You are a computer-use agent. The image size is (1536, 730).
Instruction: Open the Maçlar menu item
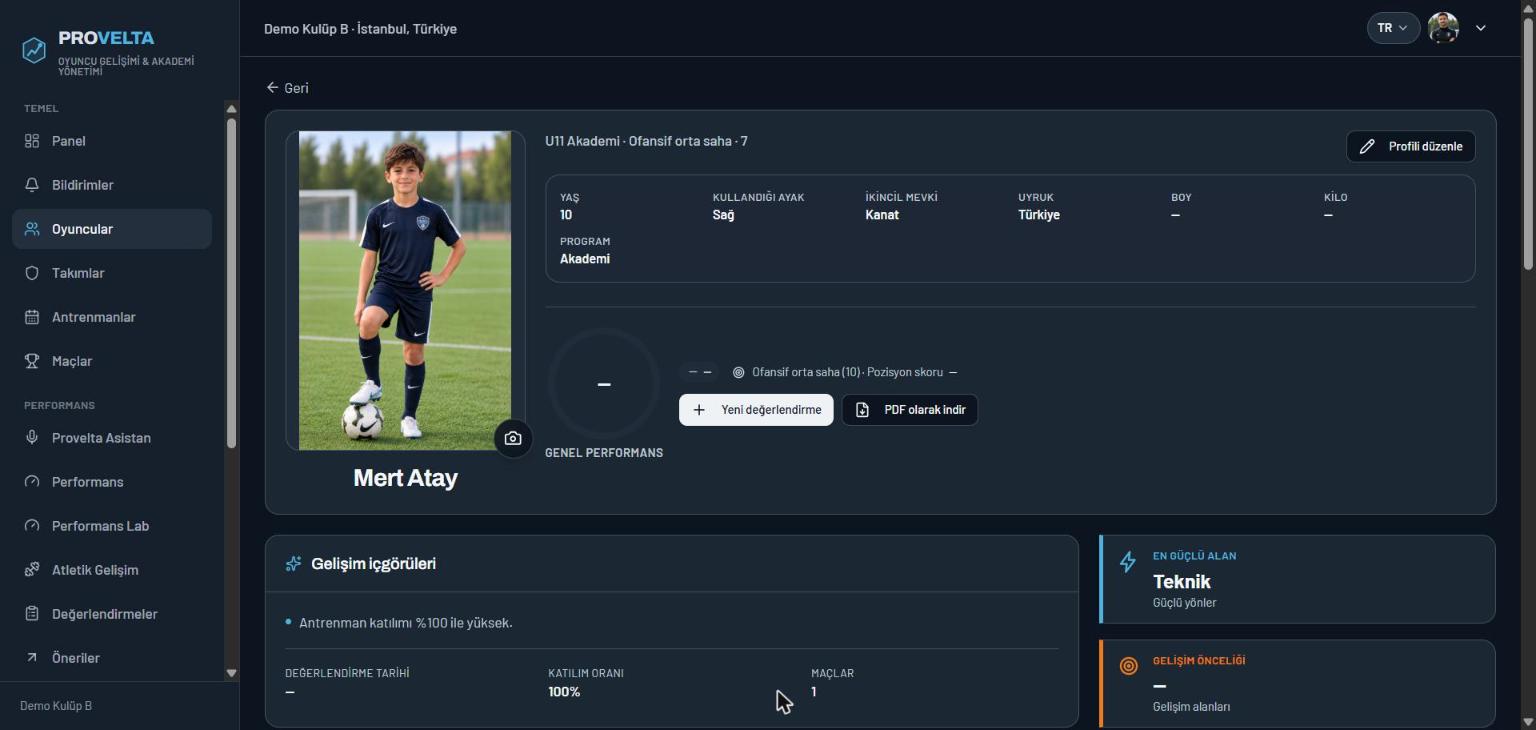(x=112, y=361)
